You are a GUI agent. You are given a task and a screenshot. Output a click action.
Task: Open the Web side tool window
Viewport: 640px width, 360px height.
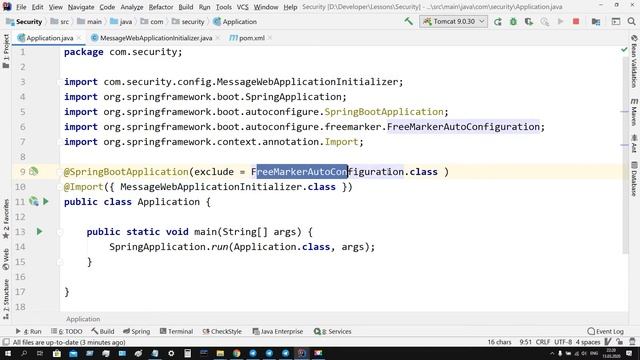point(6,259)
